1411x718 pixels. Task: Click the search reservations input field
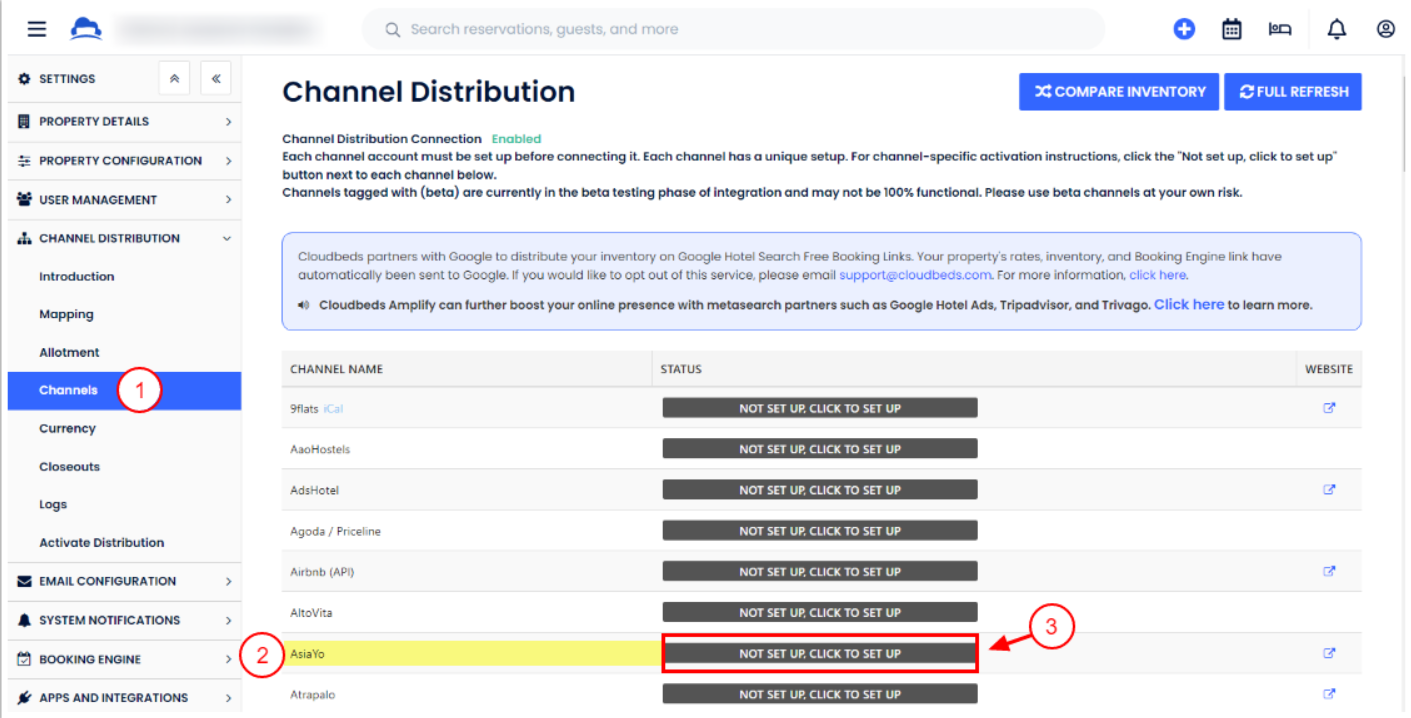point(735,29)
